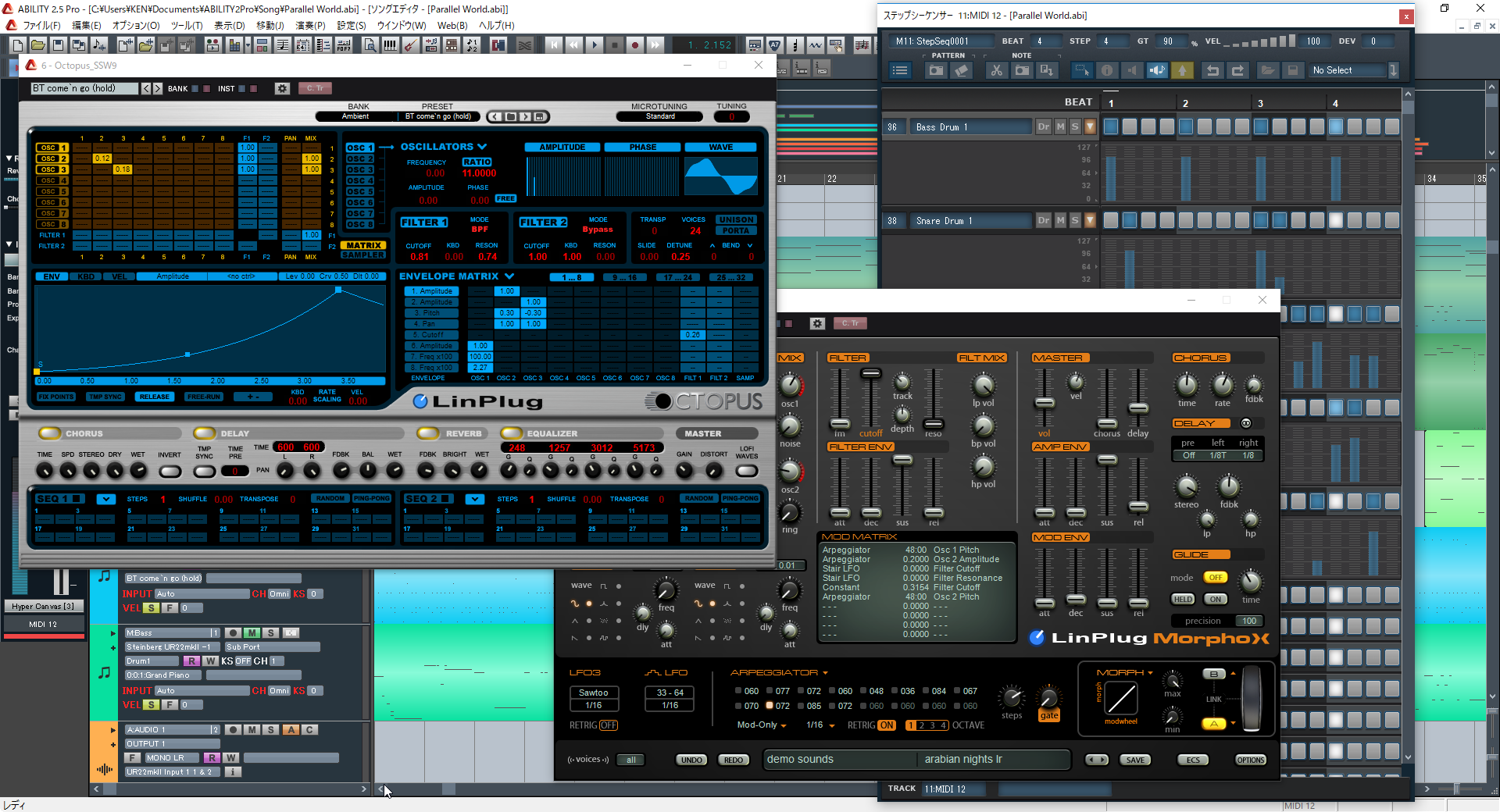This screenshot has width=1500, height=812.
Task: Open the ファイル(F) menu
Action: (42, 25)
